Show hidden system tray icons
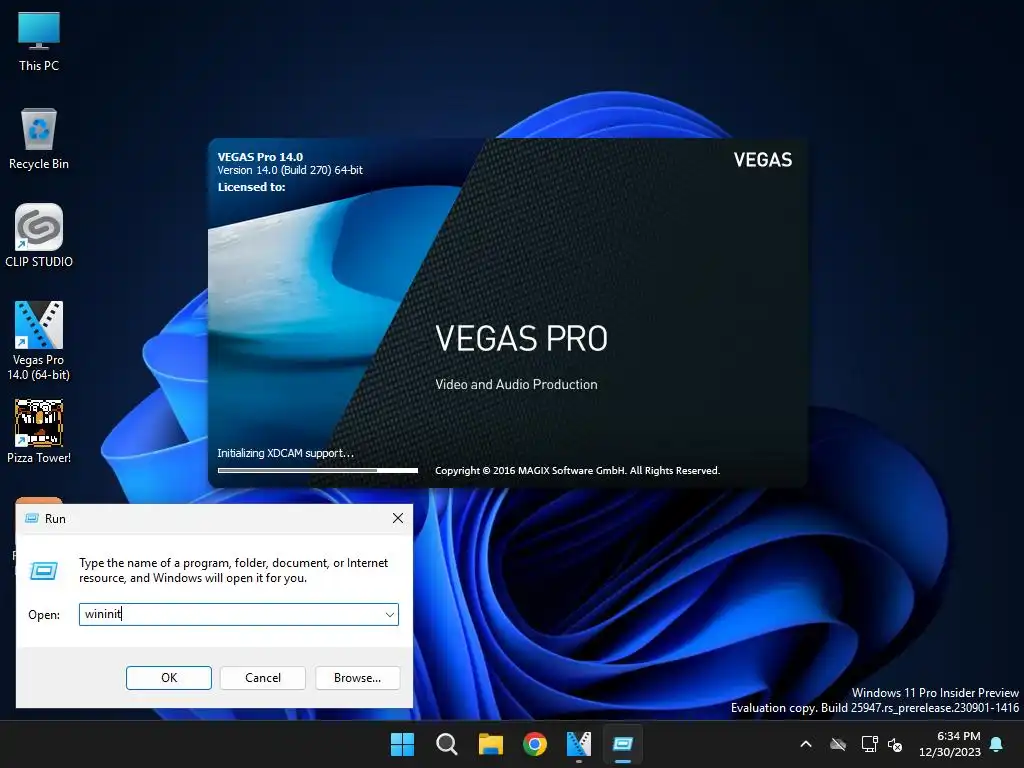This screenshot has height=768, width=1024. 806,744
